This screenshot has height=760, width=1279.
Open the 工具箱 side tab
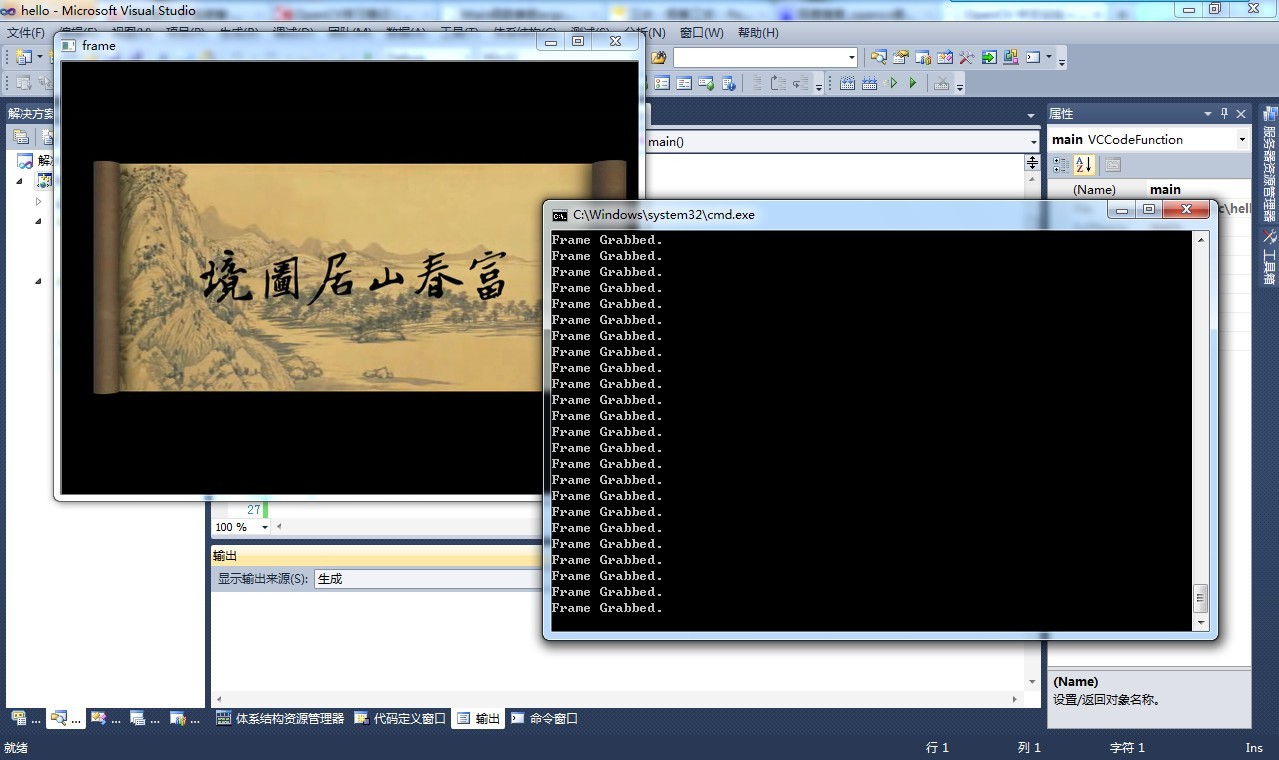1269,257
